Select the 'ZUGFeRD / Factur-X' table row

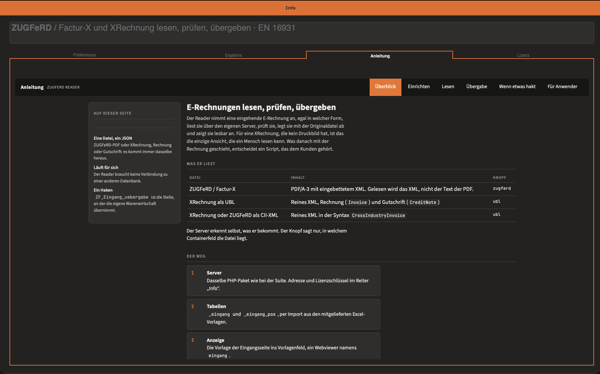click(x=351, y=189)
